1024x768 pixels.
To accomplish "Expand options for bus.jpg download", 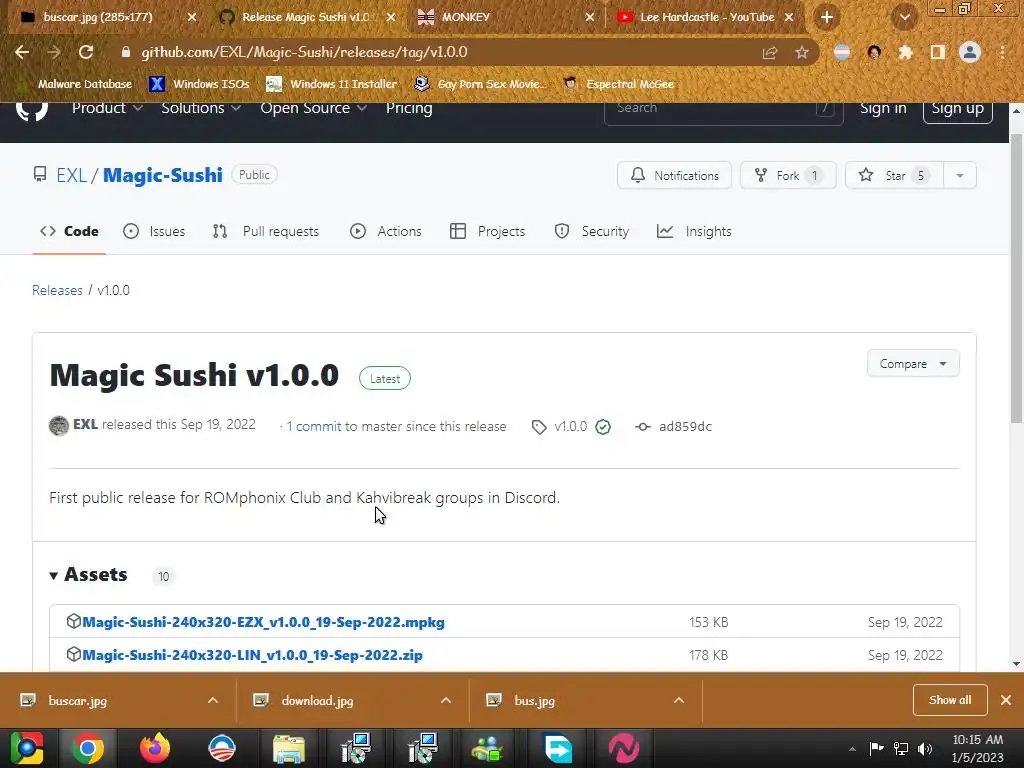I will point(679,701).
